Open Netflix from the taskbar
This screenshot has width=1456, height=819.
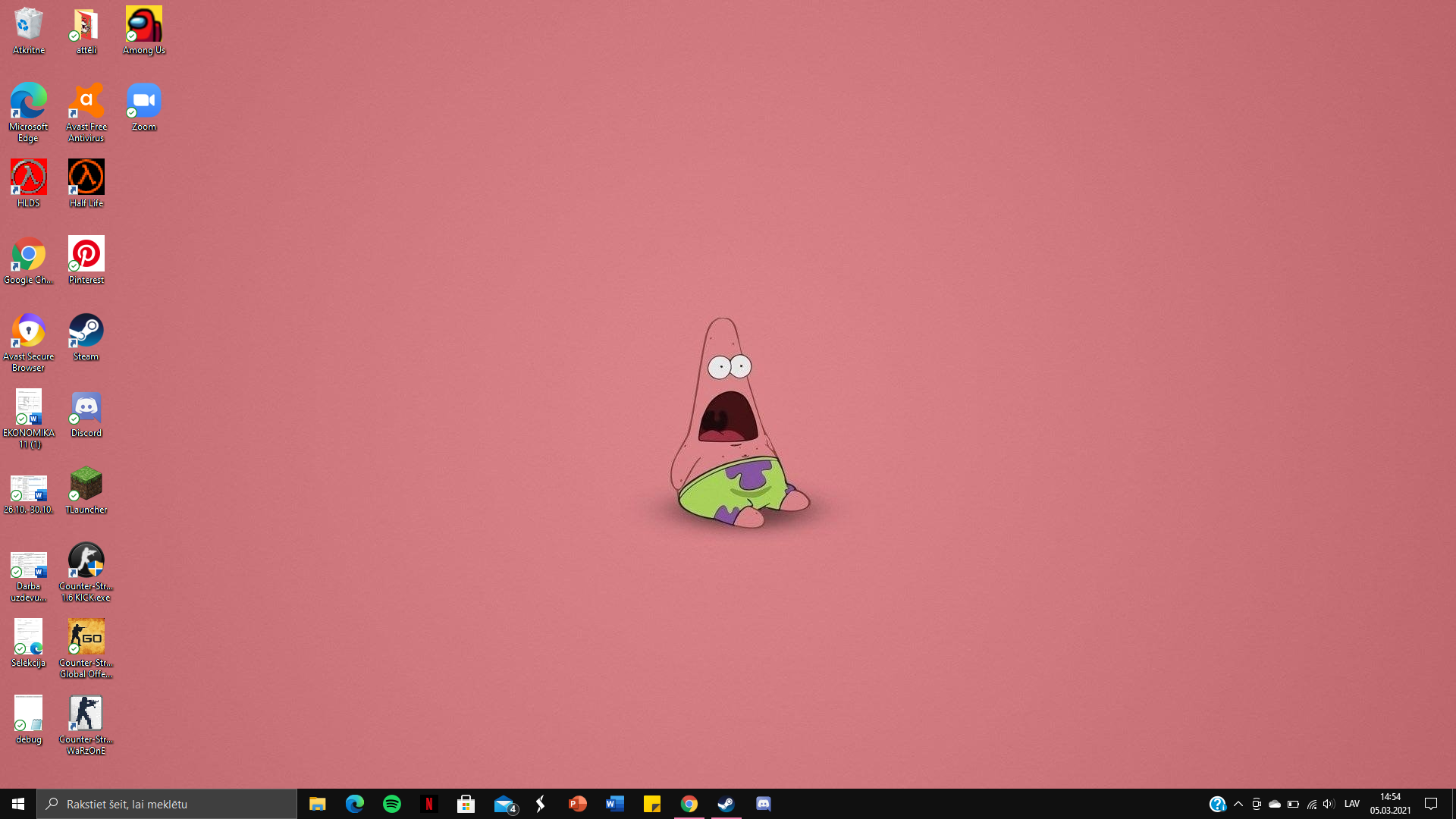click(x=428, y=804)
